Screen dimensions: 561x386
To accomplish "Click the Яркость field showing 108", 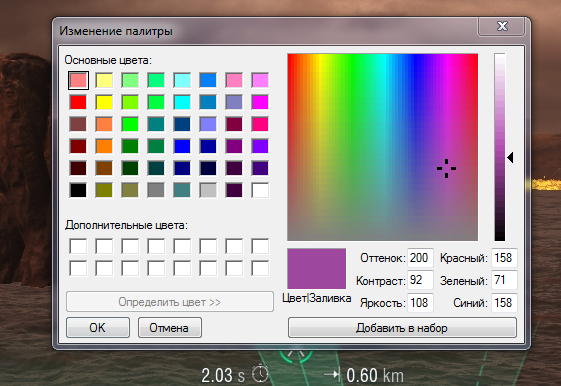I will (420, 303).
